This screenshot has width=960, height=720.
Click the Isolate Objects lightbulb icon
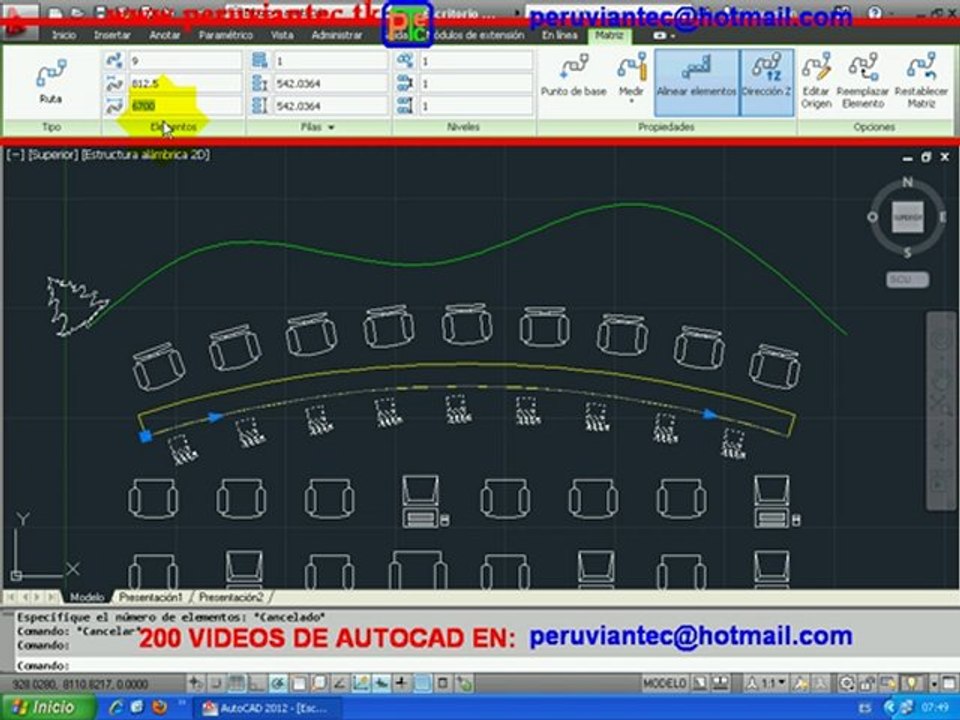[x=912, y=683]
